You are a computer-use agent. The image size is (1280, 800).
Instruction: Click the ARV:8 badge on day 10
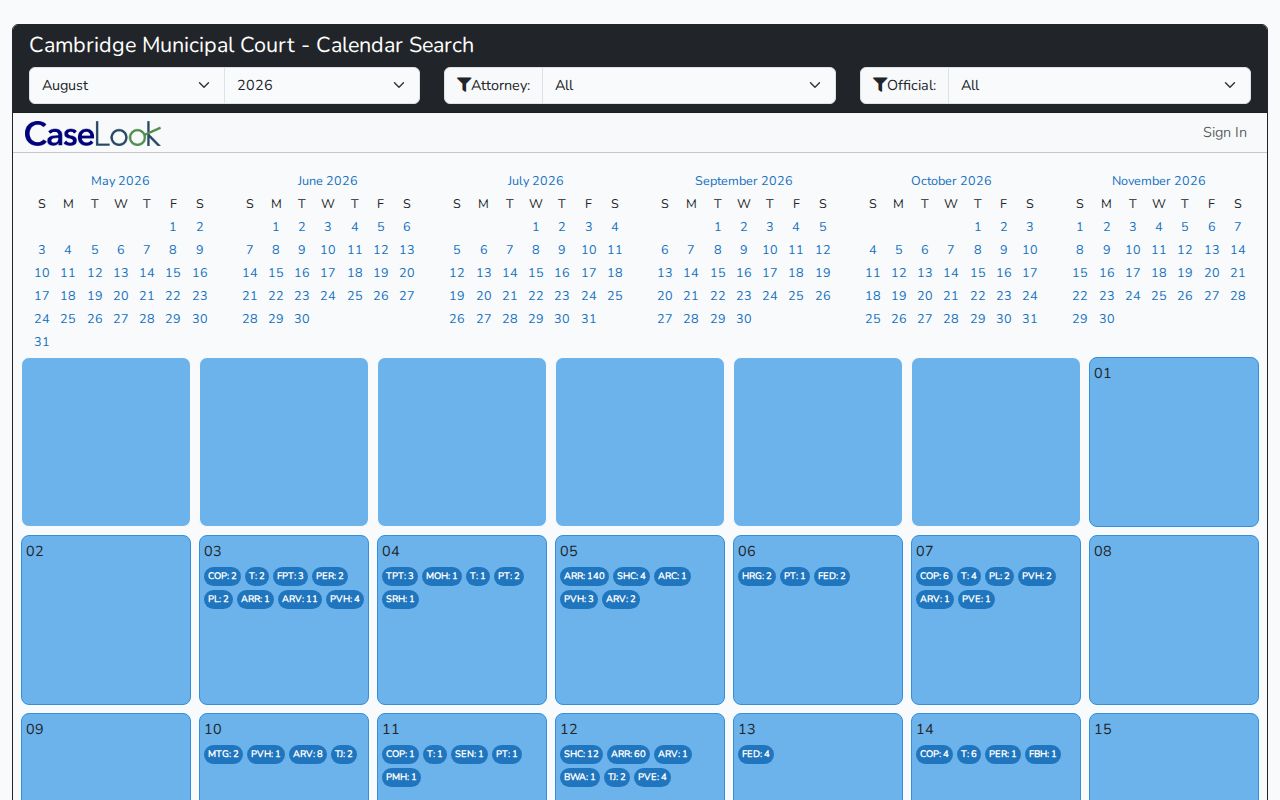308,754
